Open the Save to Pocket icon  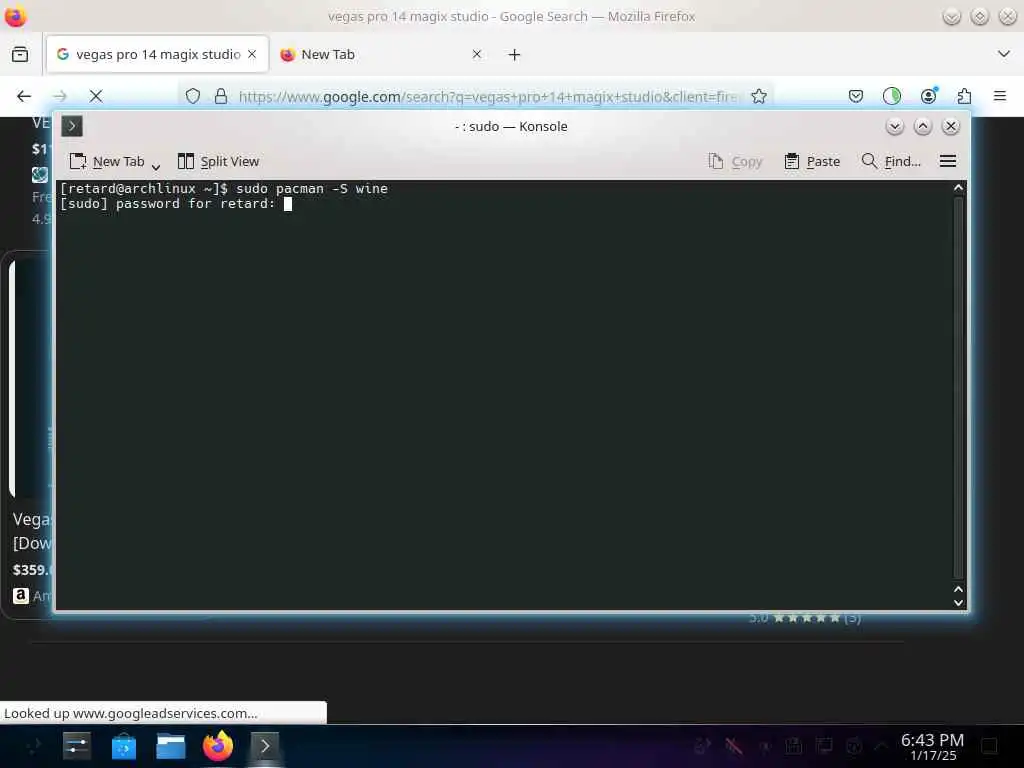tap(856, 97)
